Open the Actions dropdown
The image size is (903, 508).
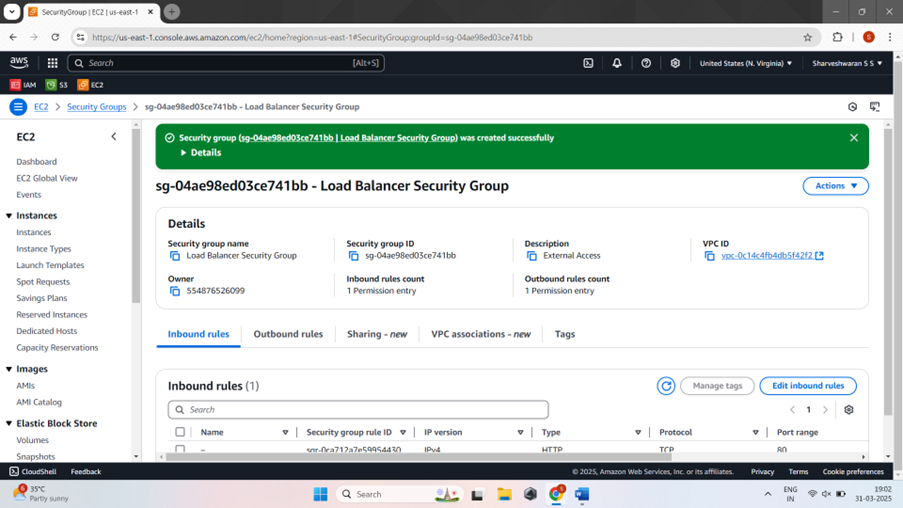[836, 186]
